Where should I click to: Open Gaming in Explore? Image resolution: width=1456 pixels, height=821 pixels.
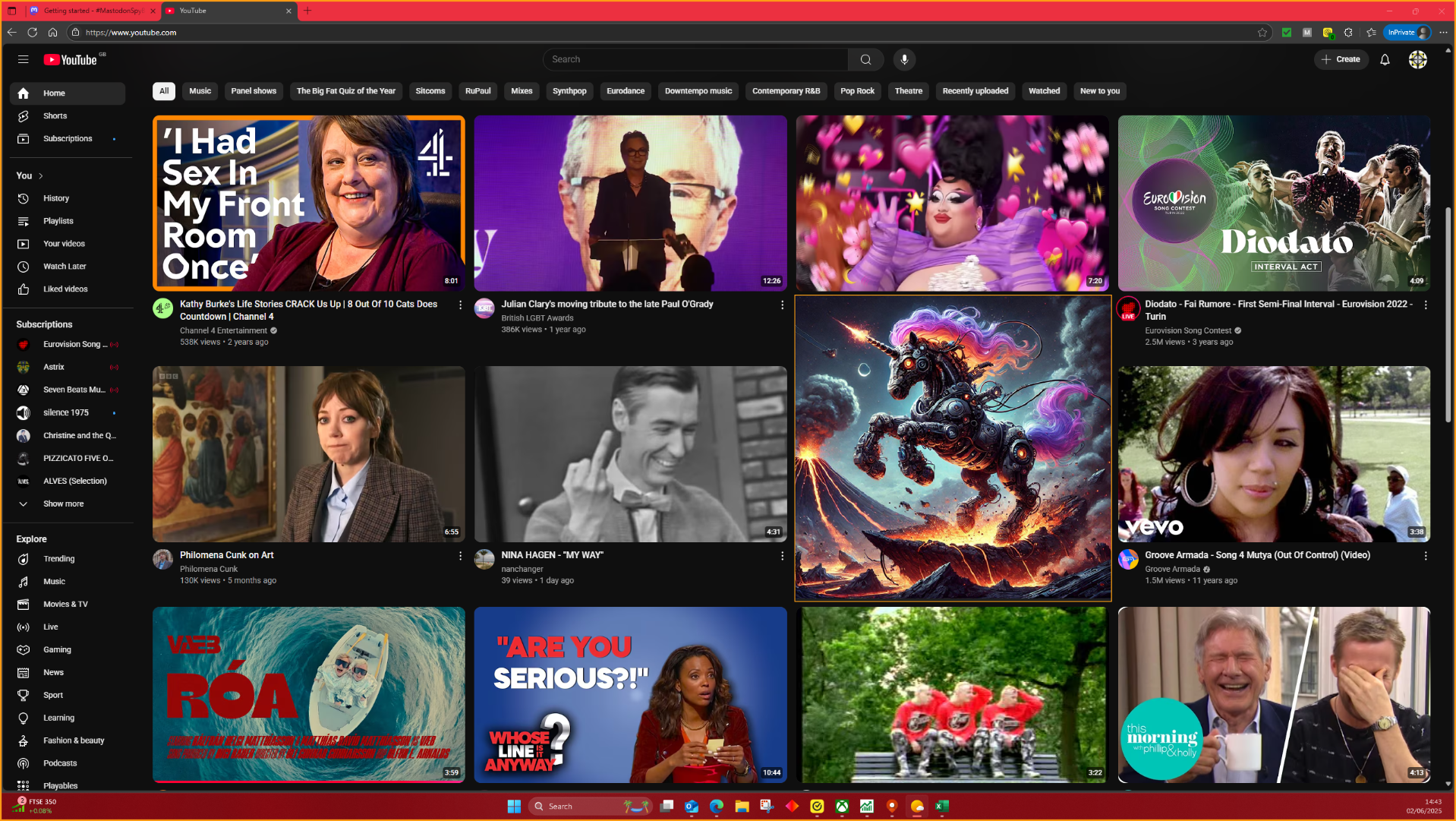coord(68,650)
